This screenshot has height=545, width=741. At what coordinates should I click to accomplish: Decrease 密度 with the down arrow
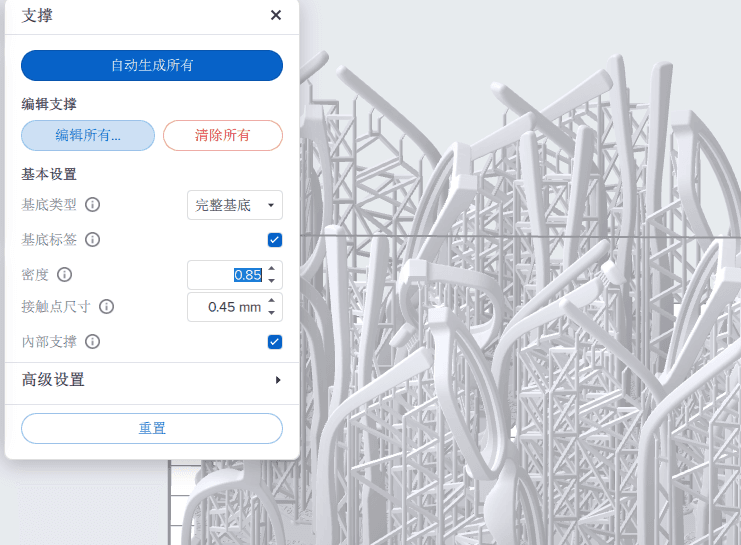pyautogui.click(x=272, y=281)
